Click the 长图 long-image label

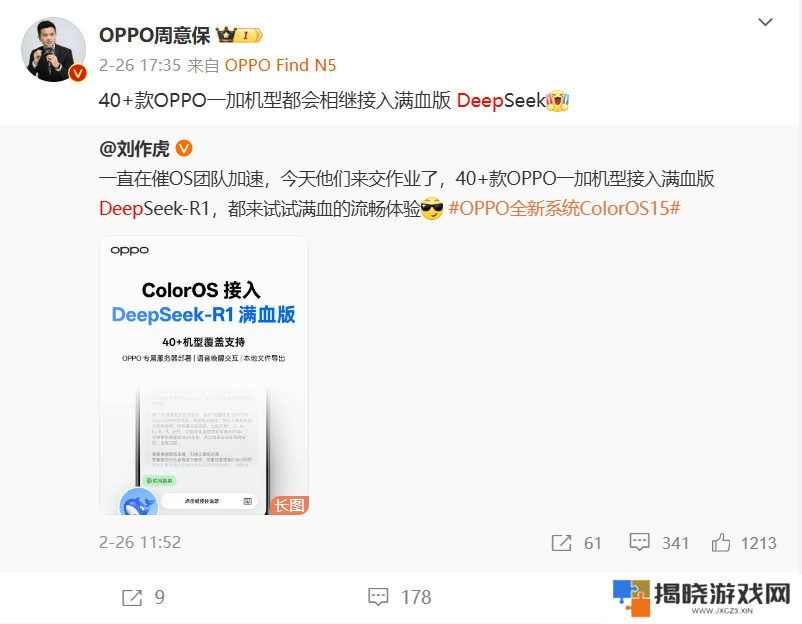(289, 505)
